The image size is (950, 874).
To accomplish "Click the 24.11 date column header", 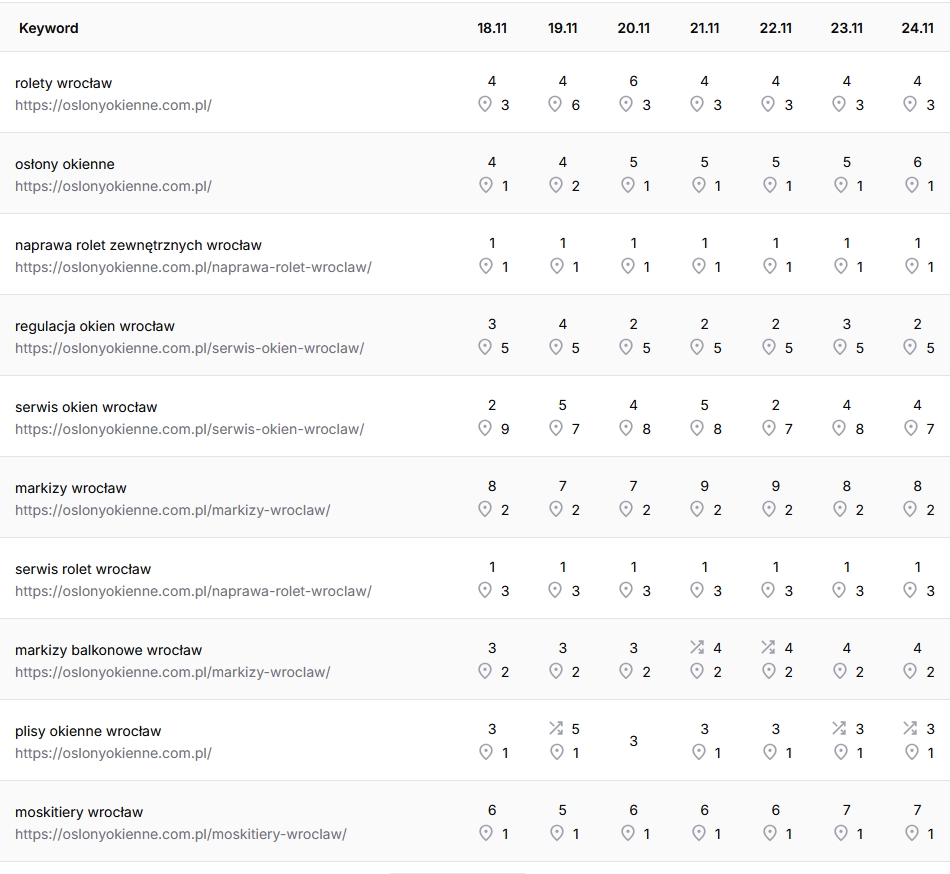I will [917, 28].
